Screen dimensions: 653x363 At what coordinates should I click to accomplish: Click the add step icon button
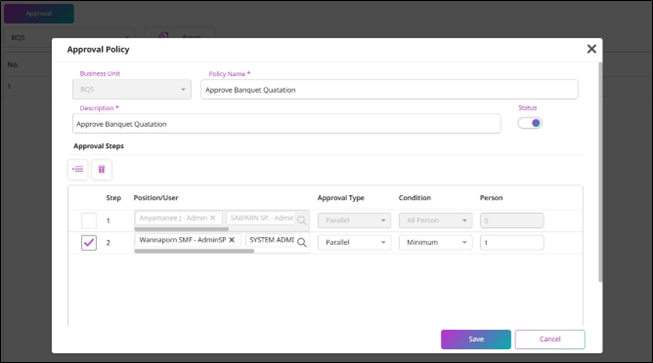(77, 169)
